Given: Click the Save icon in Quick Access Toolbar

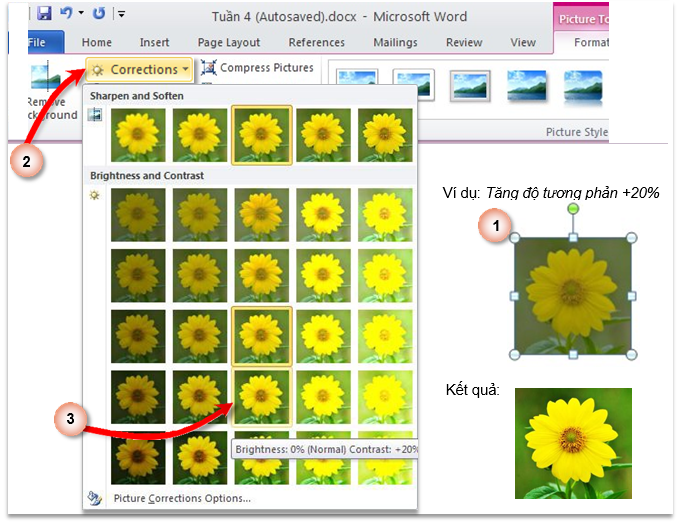Looking at the screenshot, I should point(44,14).
